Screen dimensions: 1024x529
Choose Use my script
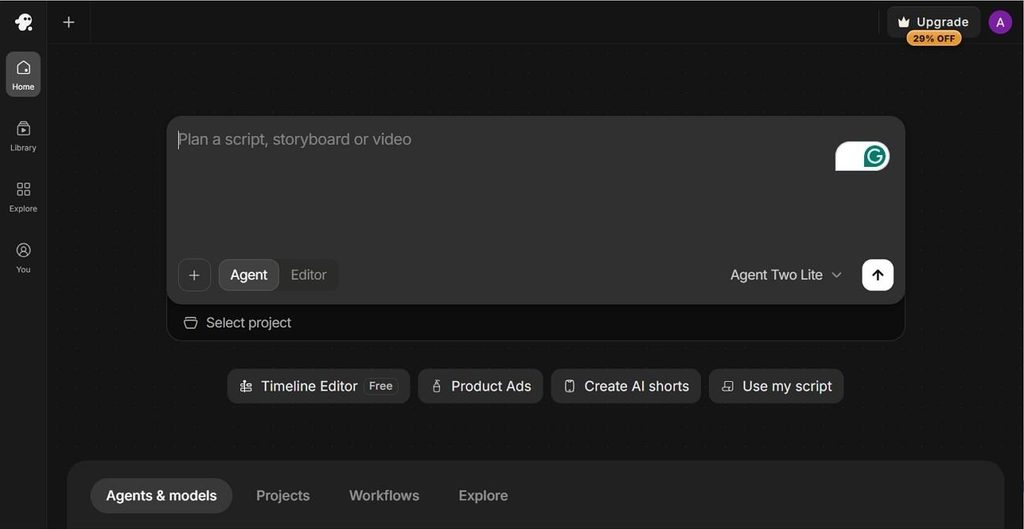coord(776,386)
